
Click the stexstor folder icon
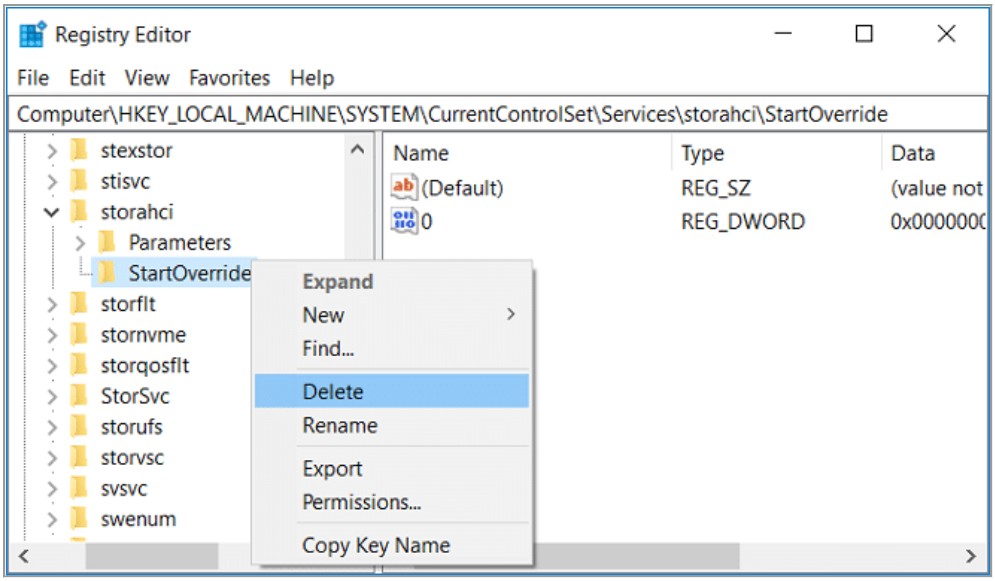pyautogui.click(x=80, y=151)
